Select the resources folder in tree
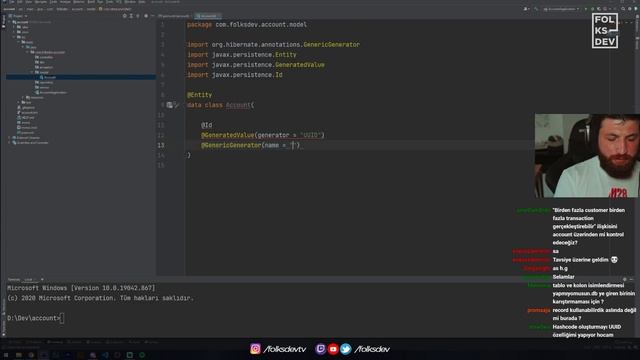This screenshot has width=640, height=360. (x=35, y=98)
